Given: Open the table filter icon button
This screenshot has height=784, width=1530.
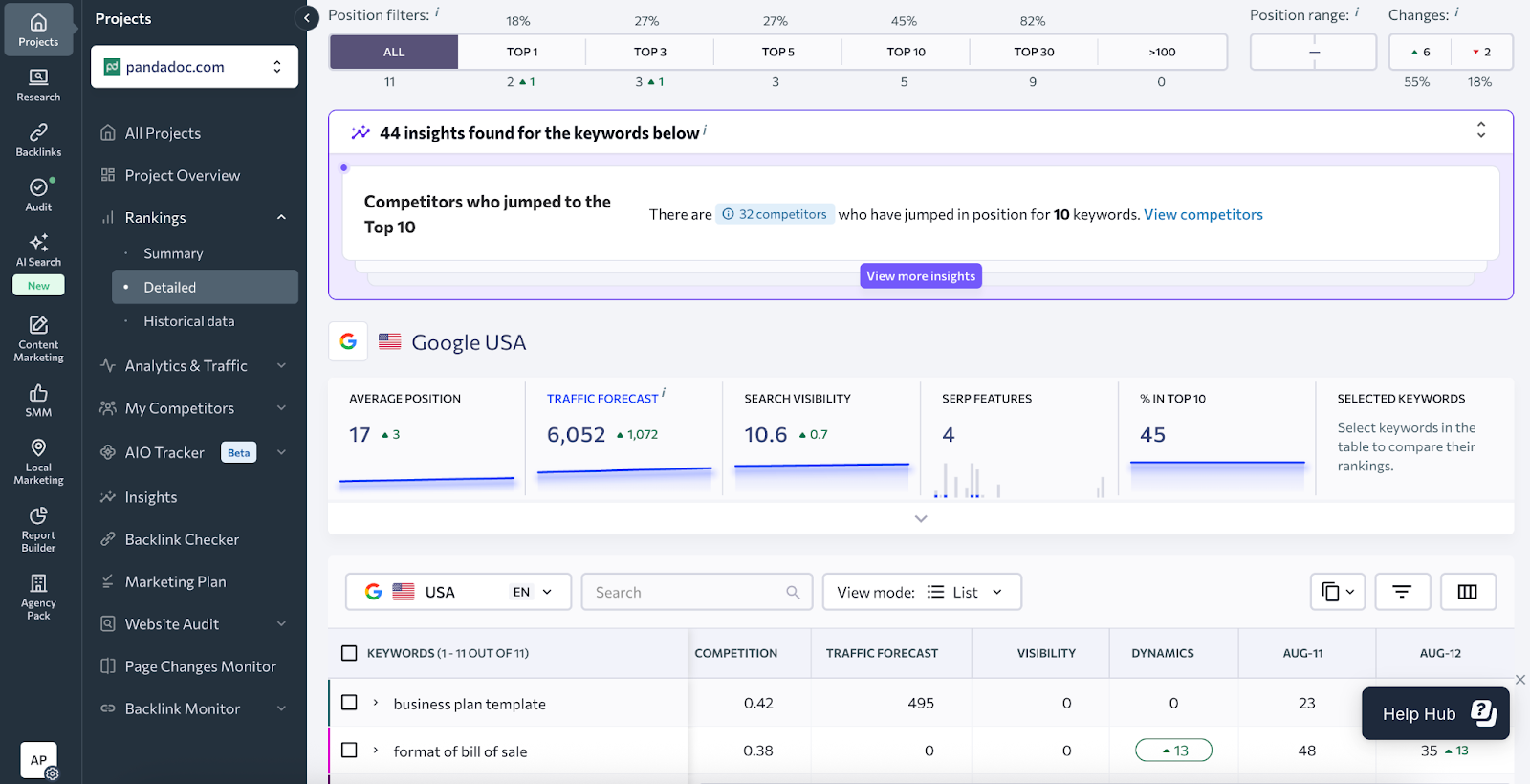Looking at the screenshot, I should pos(1402,592).
